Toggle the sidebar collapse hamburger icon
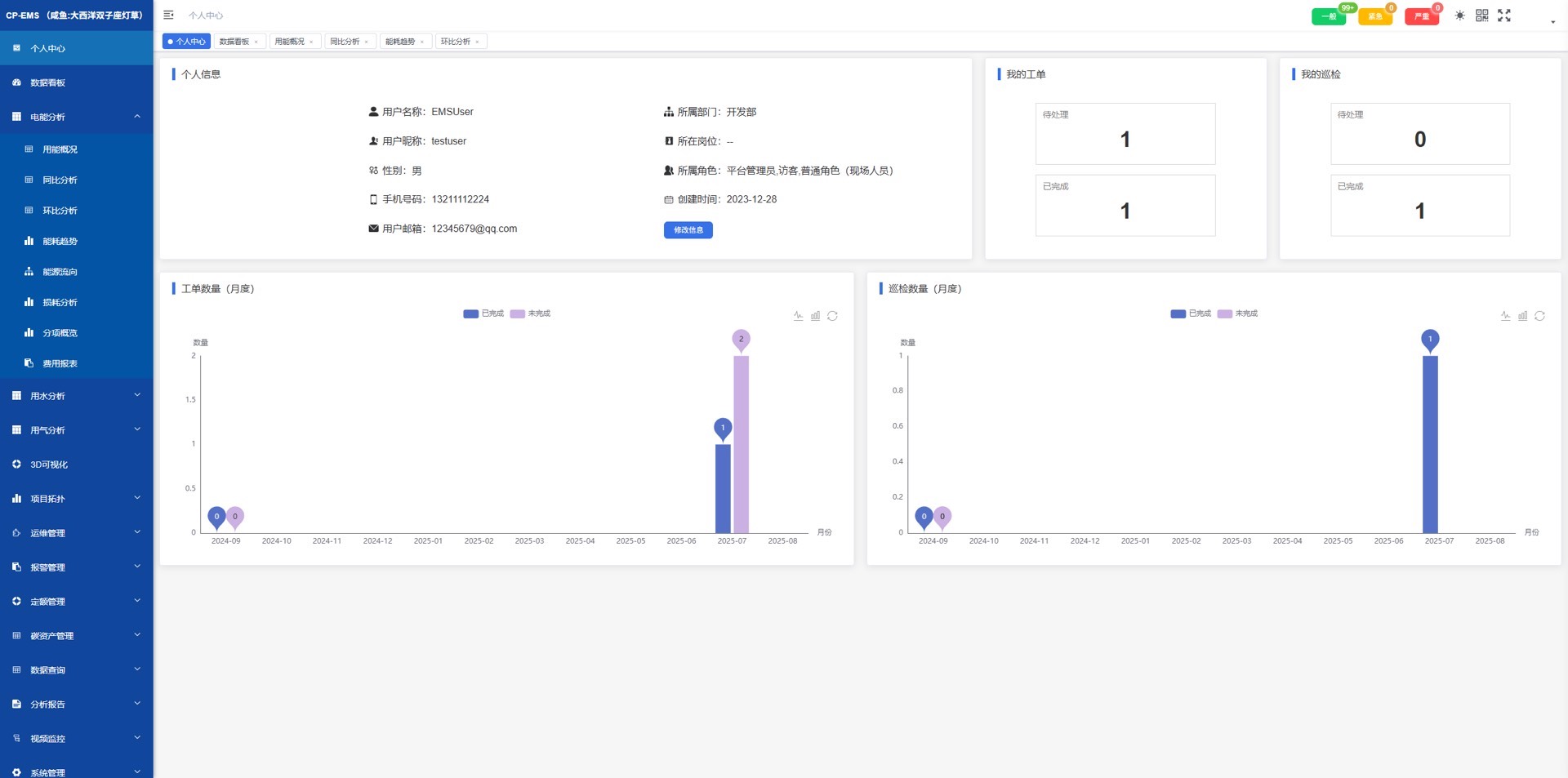Viewport: 1568px width, 778px height. [x=168, y=15]
